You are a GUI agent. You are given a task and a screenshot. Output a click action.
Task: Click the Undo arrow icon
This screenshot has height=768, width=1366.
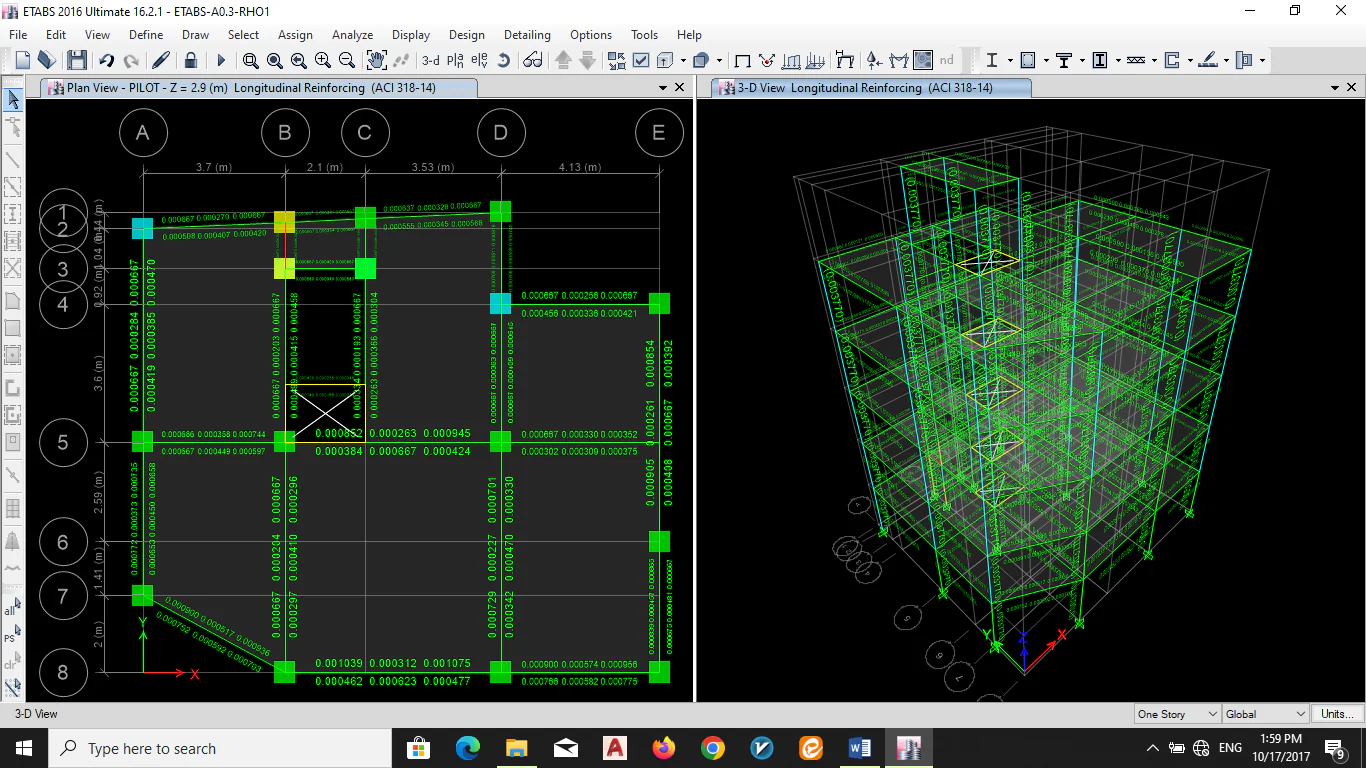pos(107,60)
